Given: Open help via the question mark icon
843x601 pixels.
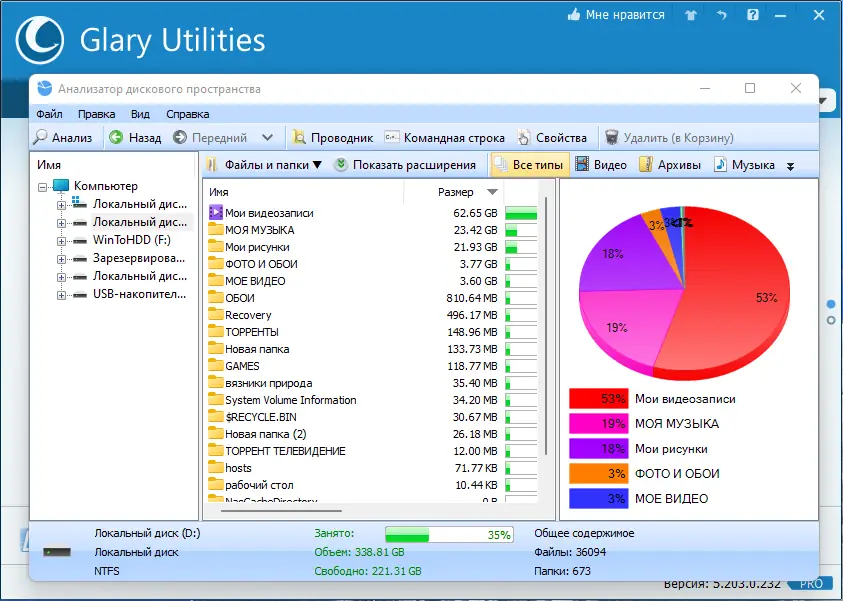Looking at the screenshot, I should (x=752, y=15).
